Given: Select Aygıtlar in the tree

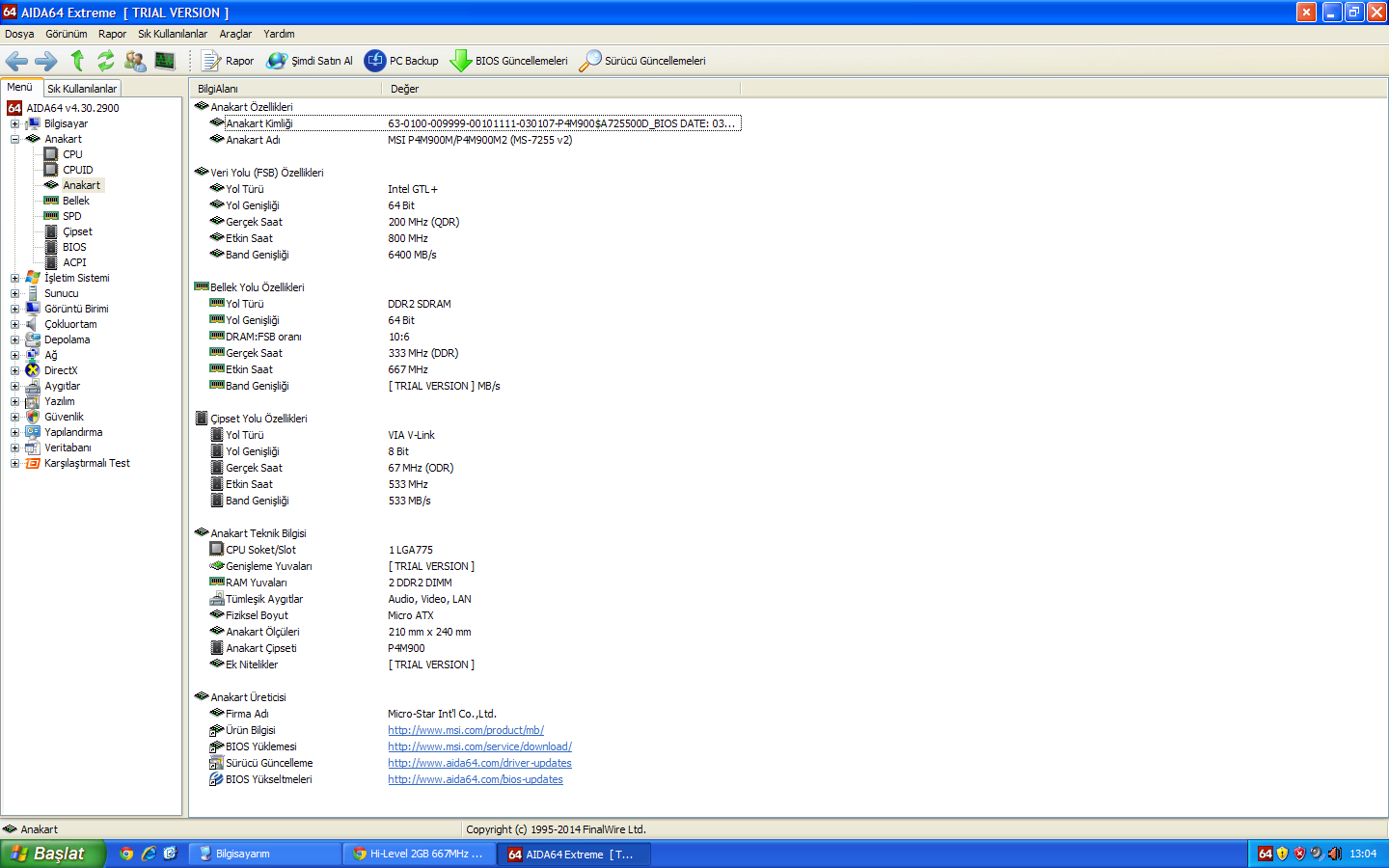Looking at the screenshot, I should coord(62,386).
